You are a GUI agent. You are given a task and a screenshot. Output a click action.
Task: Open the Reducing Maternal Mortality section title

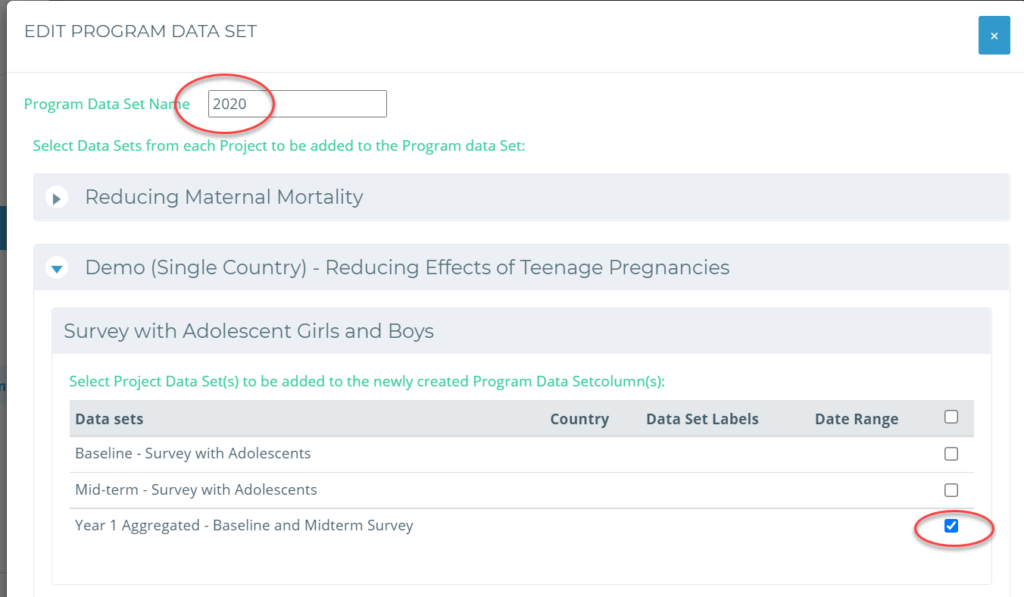point(224,197)
